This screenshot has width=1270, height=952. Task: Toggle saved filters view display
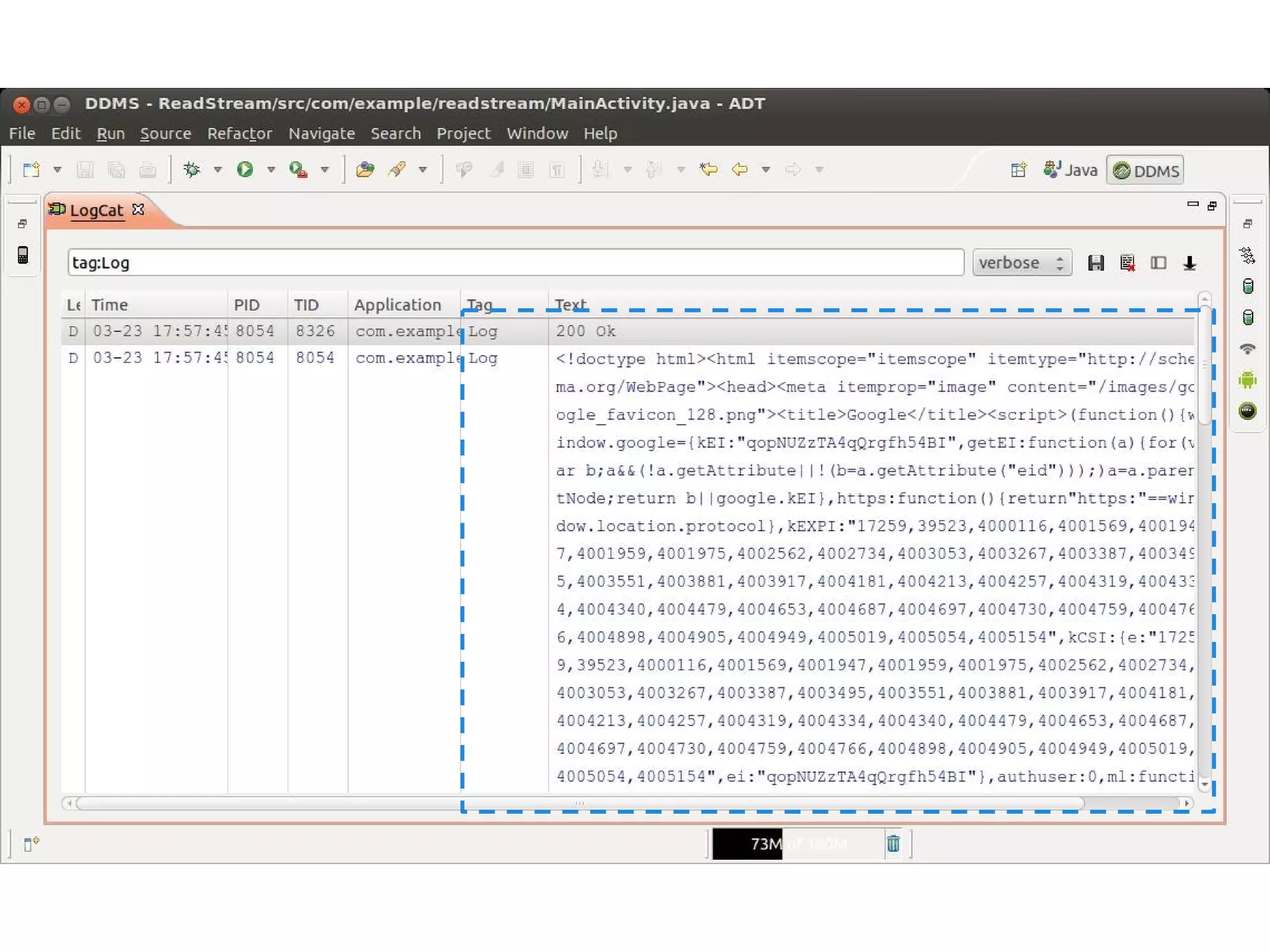point(1158,263)
